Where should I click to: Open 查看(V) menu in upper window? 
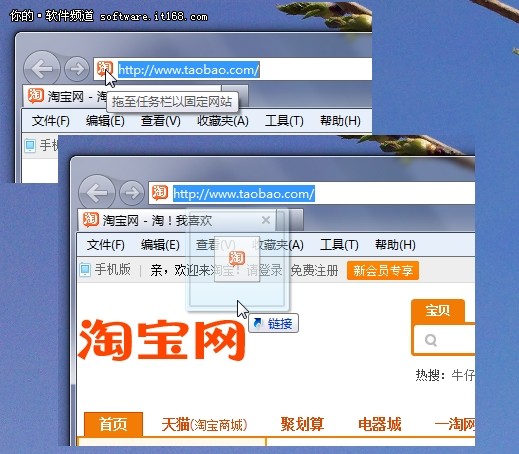click(x=160, y=121)
